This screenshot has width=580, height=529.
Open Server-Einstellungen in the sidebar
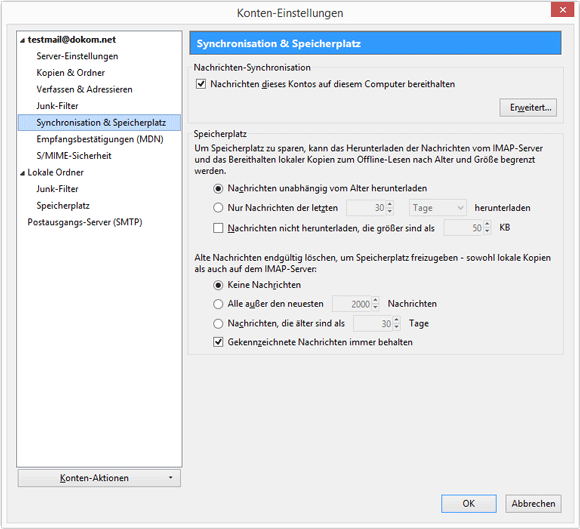(x=77, y=56)
